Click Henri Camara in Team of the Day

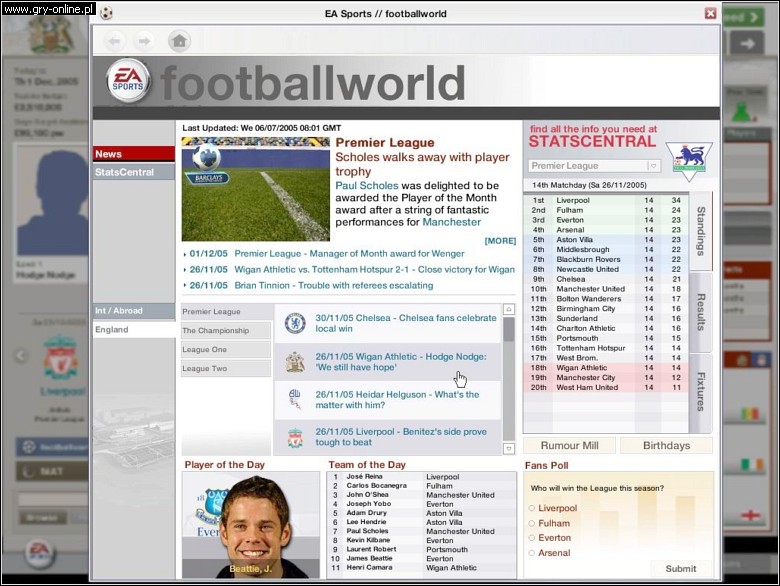coord(369,568)
